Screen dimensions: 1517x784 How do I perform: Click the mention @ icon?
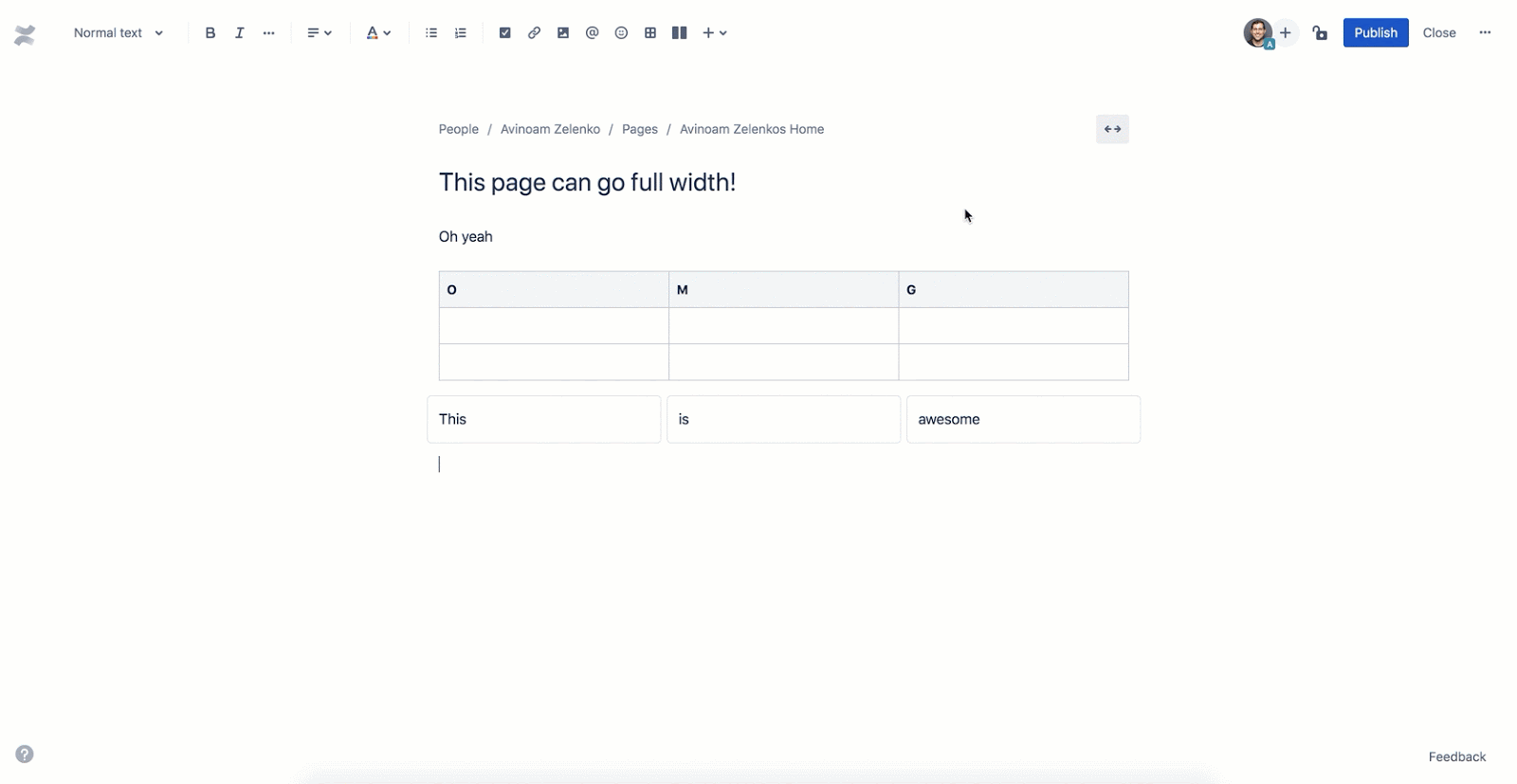[x=593, y=33]
